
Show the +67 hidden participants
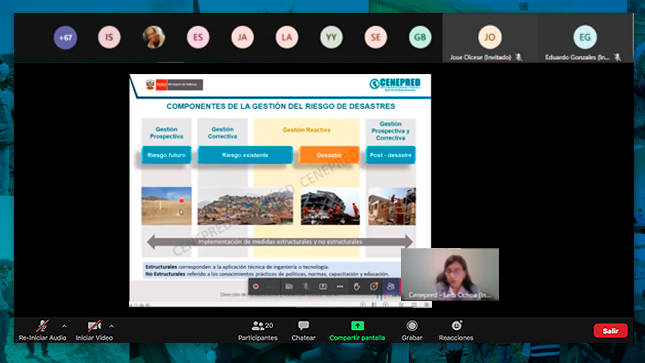[x=65, y=37]
